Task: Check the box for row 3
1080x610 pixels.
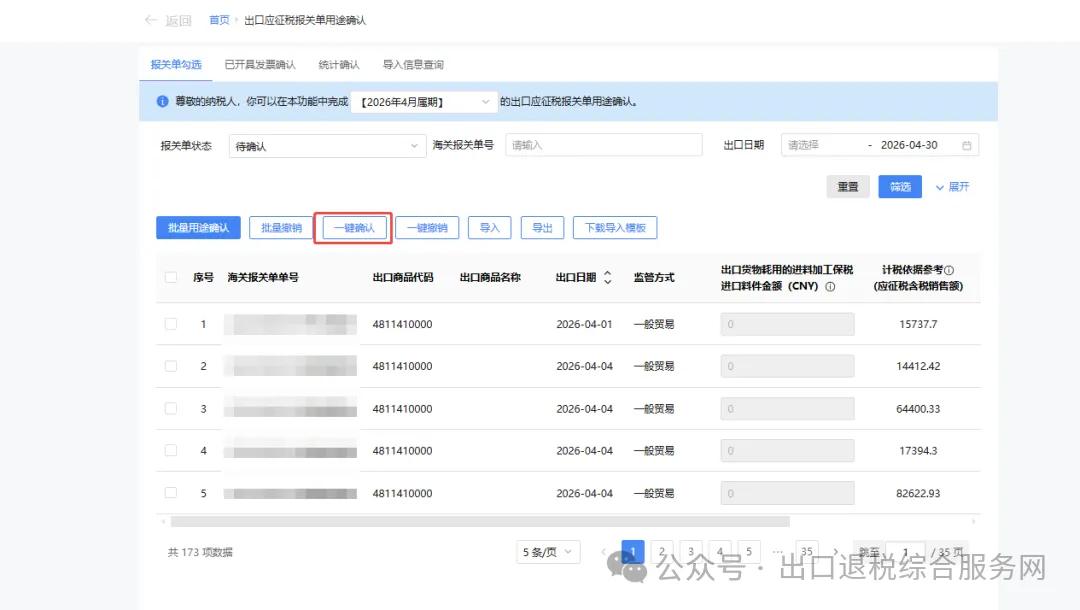Action: click(x=171, y=408)
